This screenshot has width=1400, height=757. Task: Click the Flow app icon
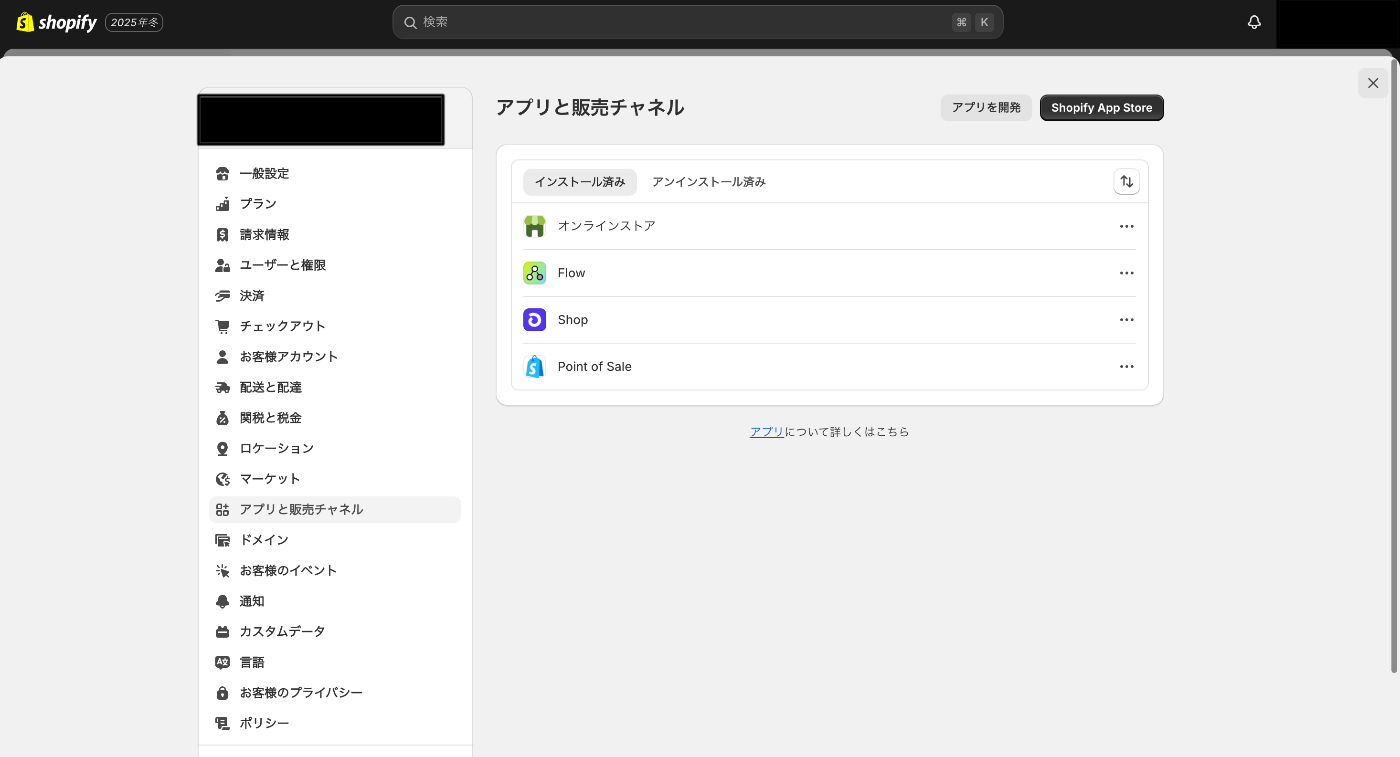coord(535,273)
